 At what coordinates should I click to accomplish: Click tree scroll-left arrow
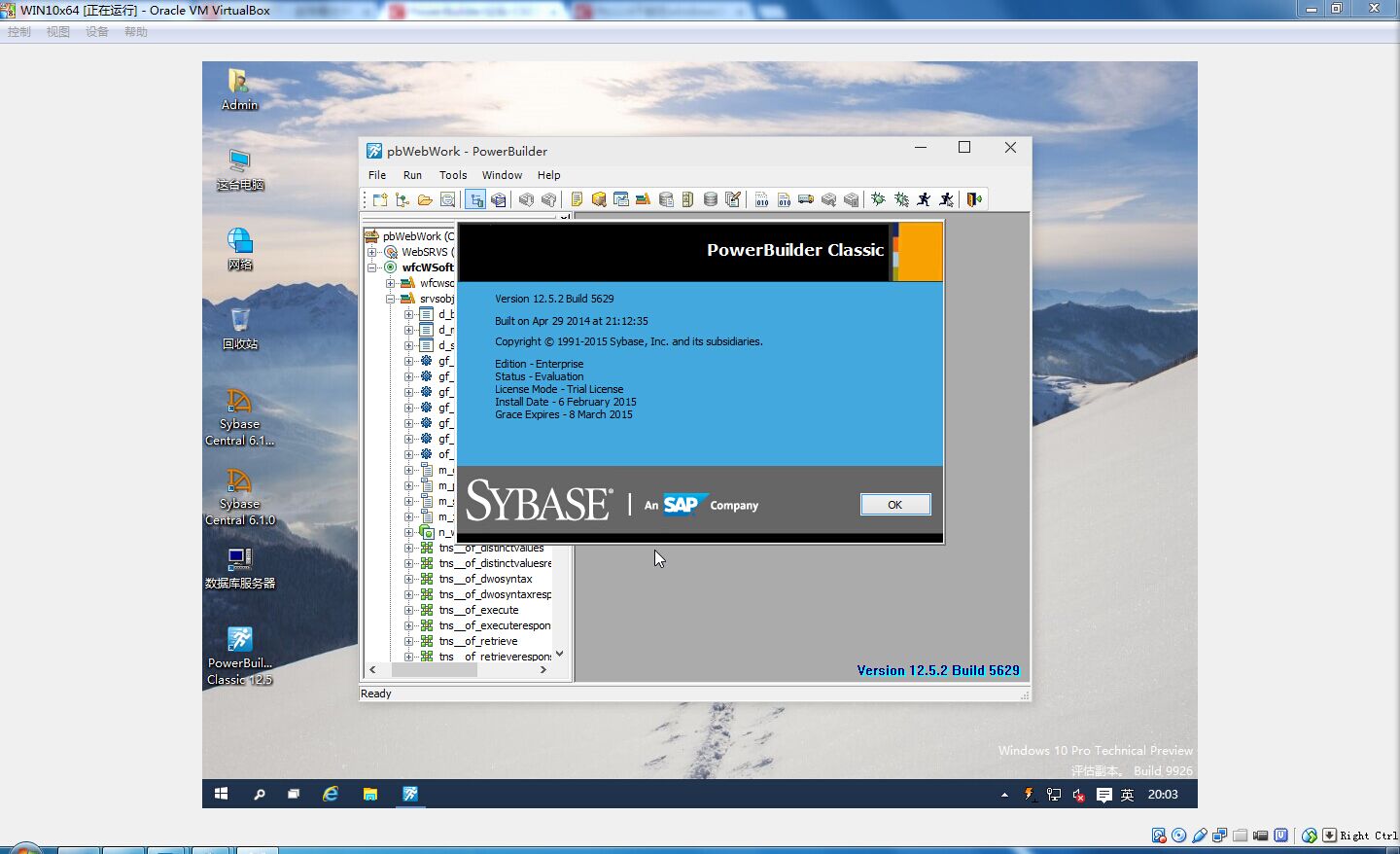click(372, 670)
